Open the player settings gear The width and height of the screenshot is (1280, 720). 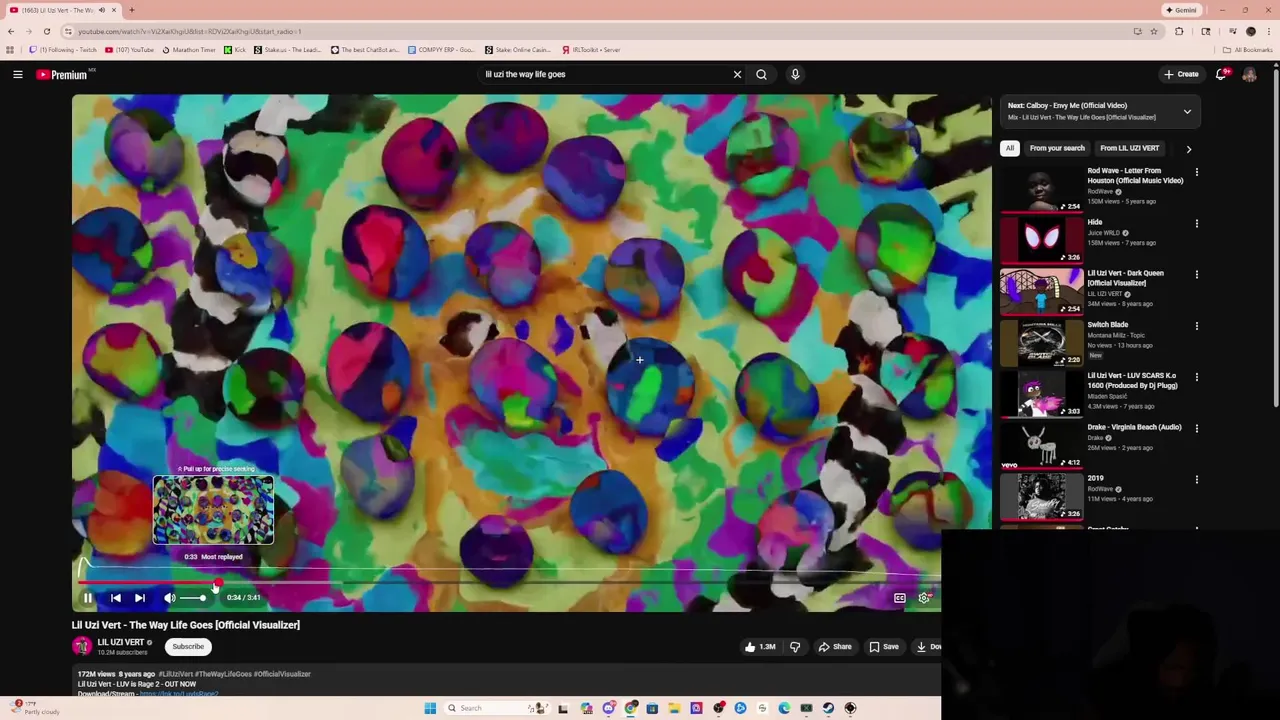click(x=924, y=598)
